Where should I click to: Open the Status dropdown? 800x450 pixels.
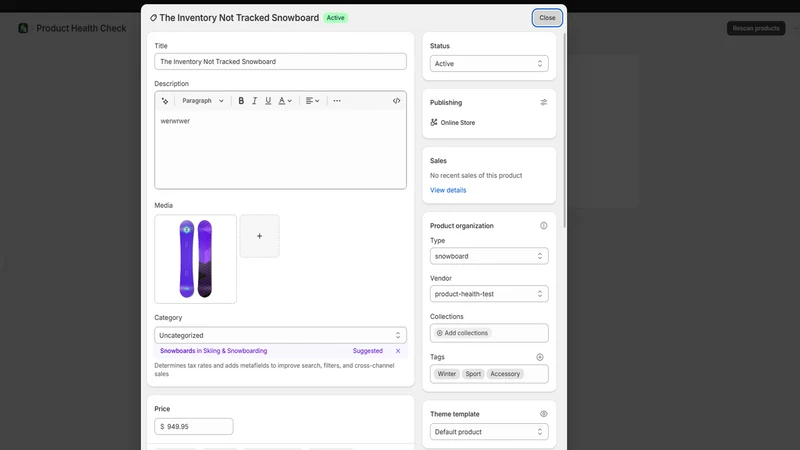click(489, 64)
